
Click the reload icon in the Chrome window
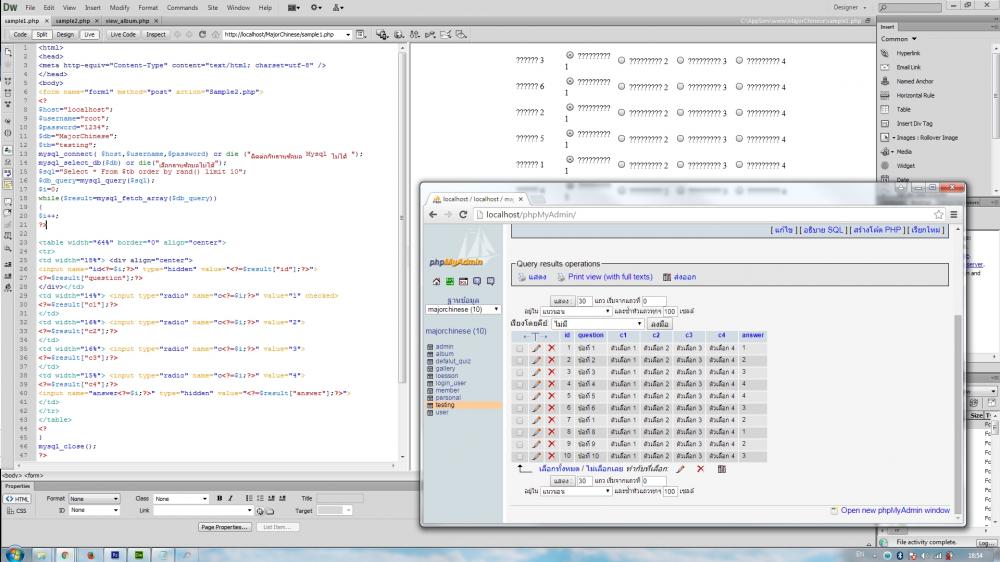click(463, 215)
